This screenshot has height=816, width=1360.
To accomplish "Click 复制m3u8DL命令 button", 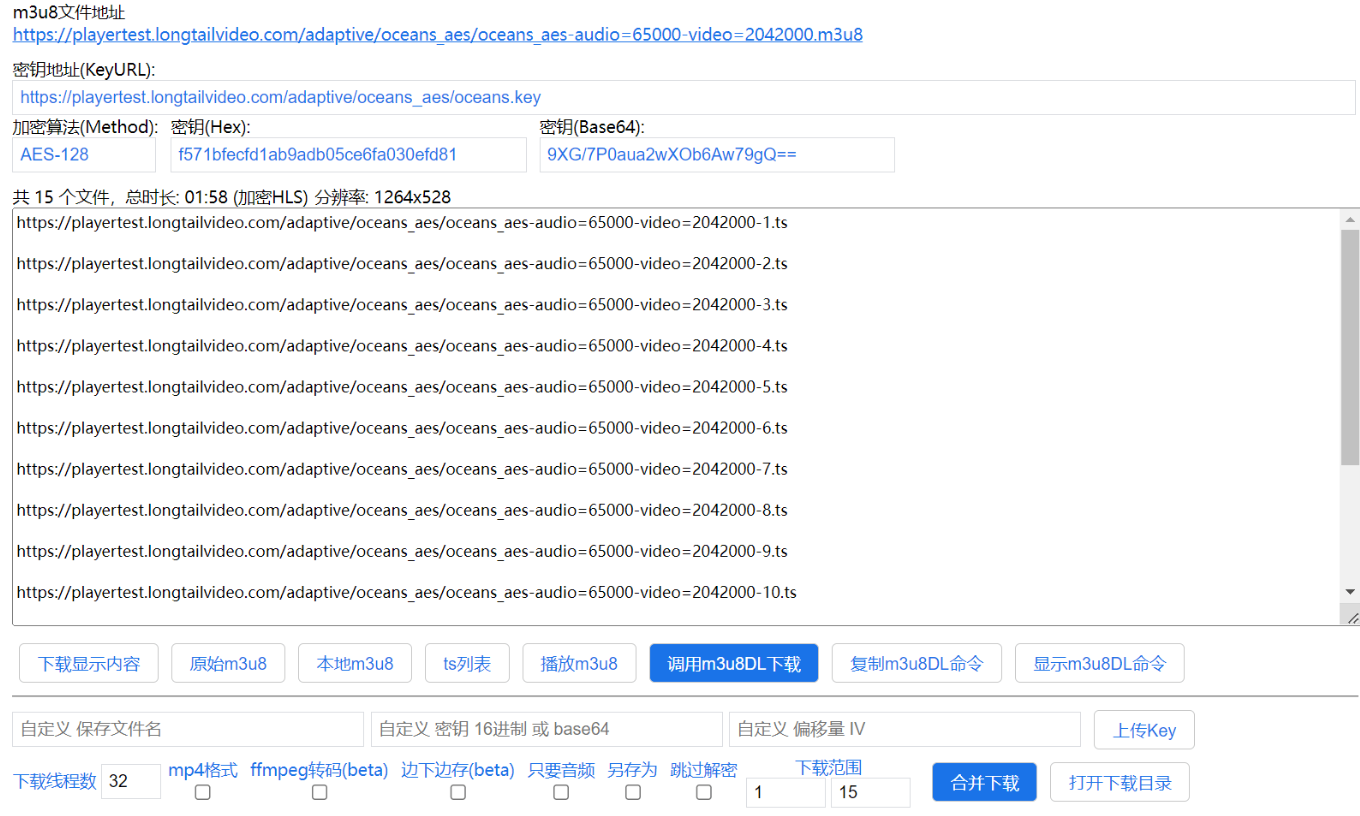I will click(917, 663).
